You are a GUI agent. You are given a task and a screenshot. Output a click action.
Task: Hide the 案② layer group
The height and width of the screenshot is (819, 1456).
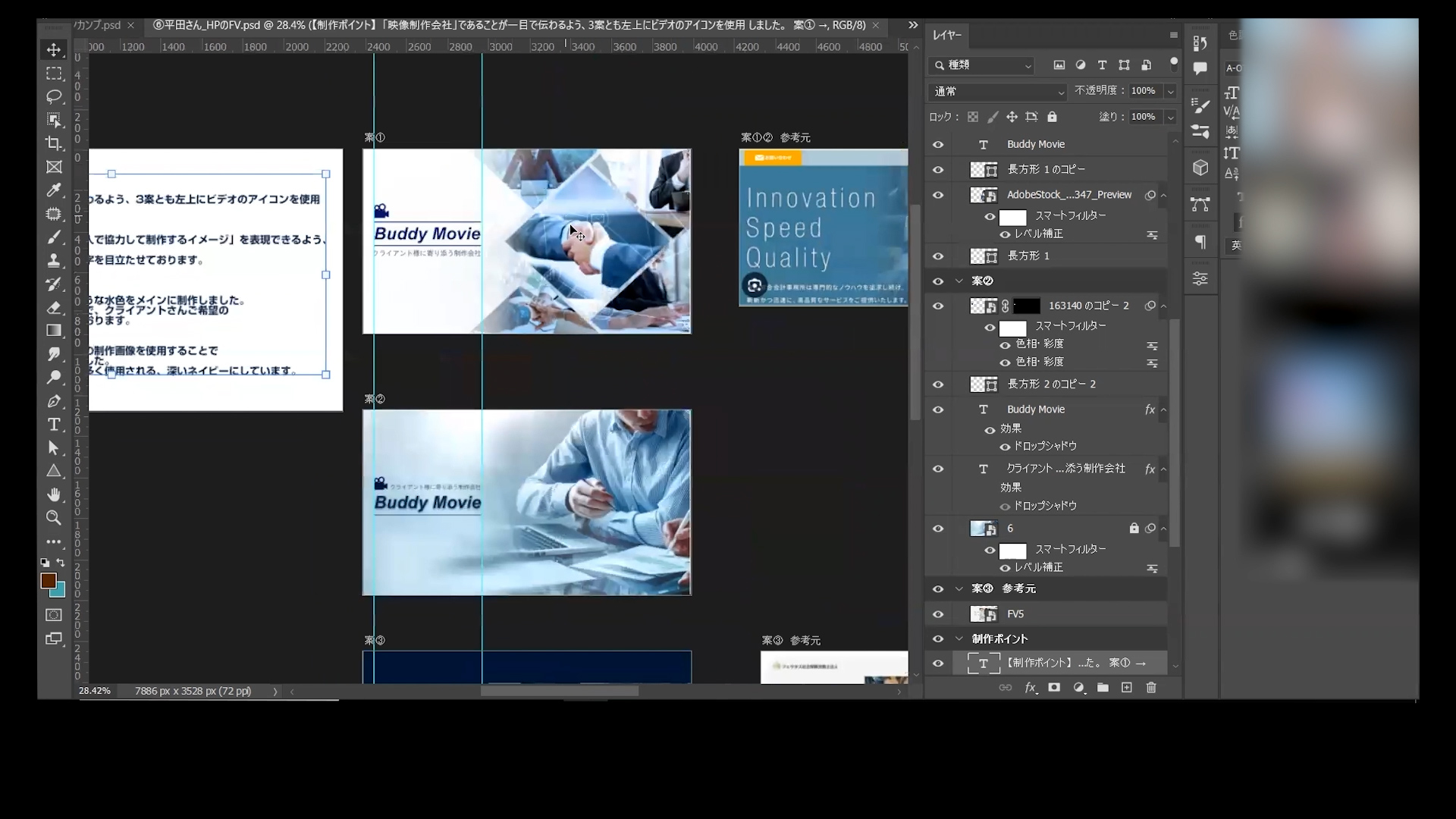click(938, 281)
